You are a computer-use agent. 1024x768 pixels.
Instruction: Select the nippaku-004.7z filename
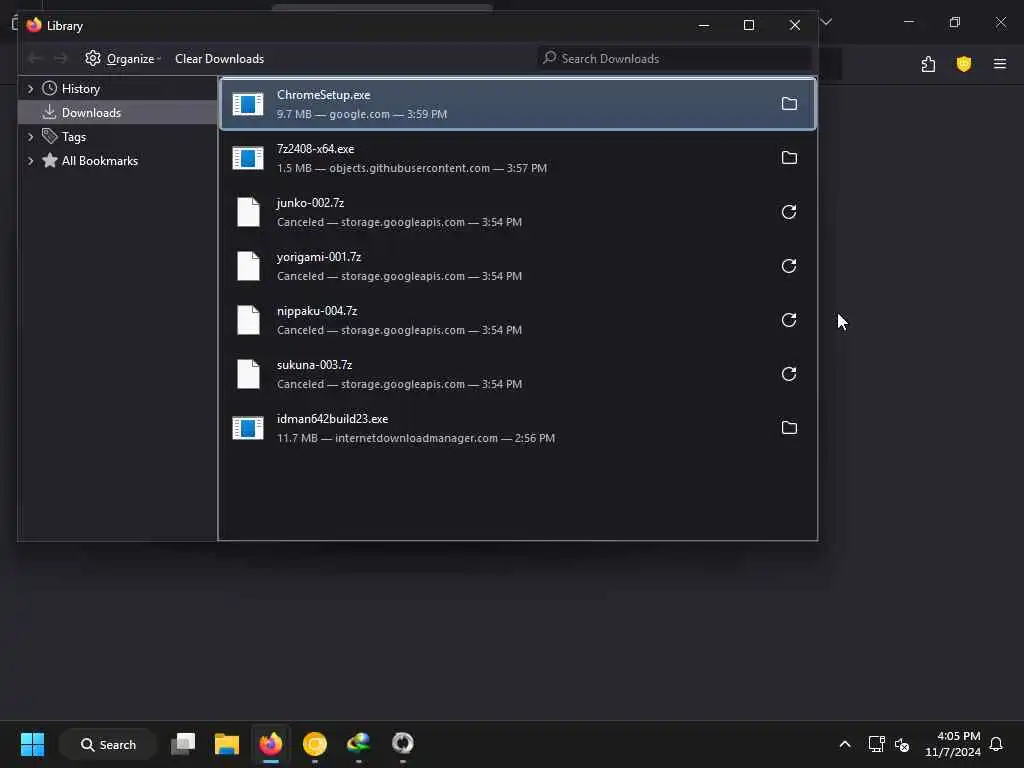(317, 312)
